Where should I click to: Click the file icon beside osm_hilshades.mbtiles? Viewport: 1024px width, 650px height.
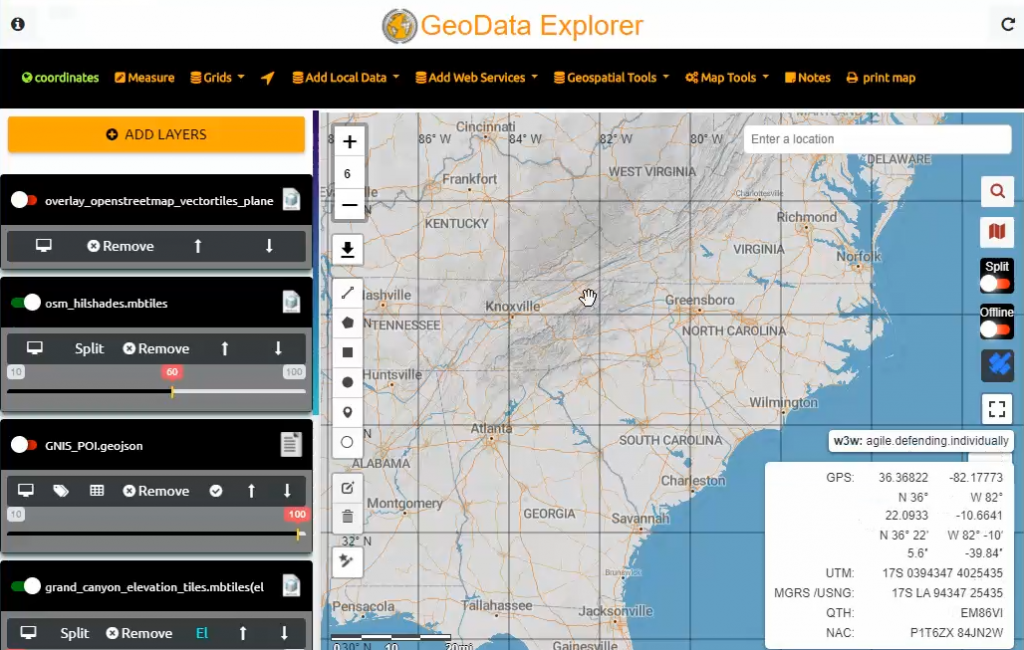click(291, 302)
